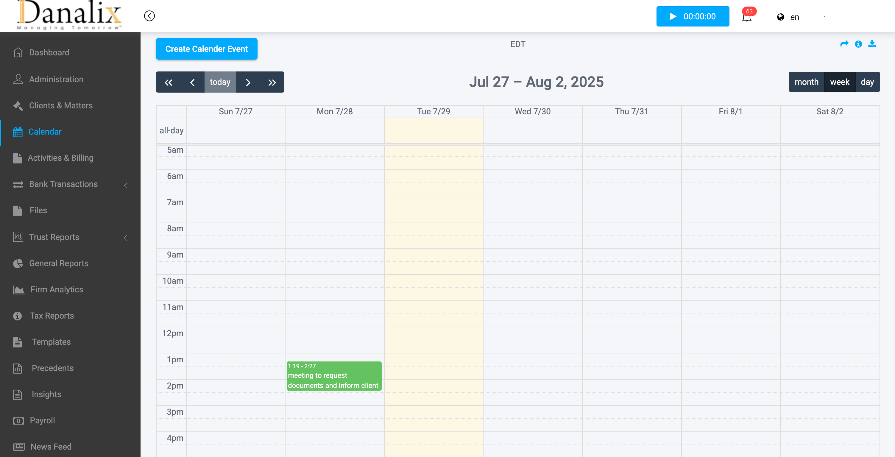Open the notifications bell
Screen dimensions: 895x457
click(x=747, y=16)
